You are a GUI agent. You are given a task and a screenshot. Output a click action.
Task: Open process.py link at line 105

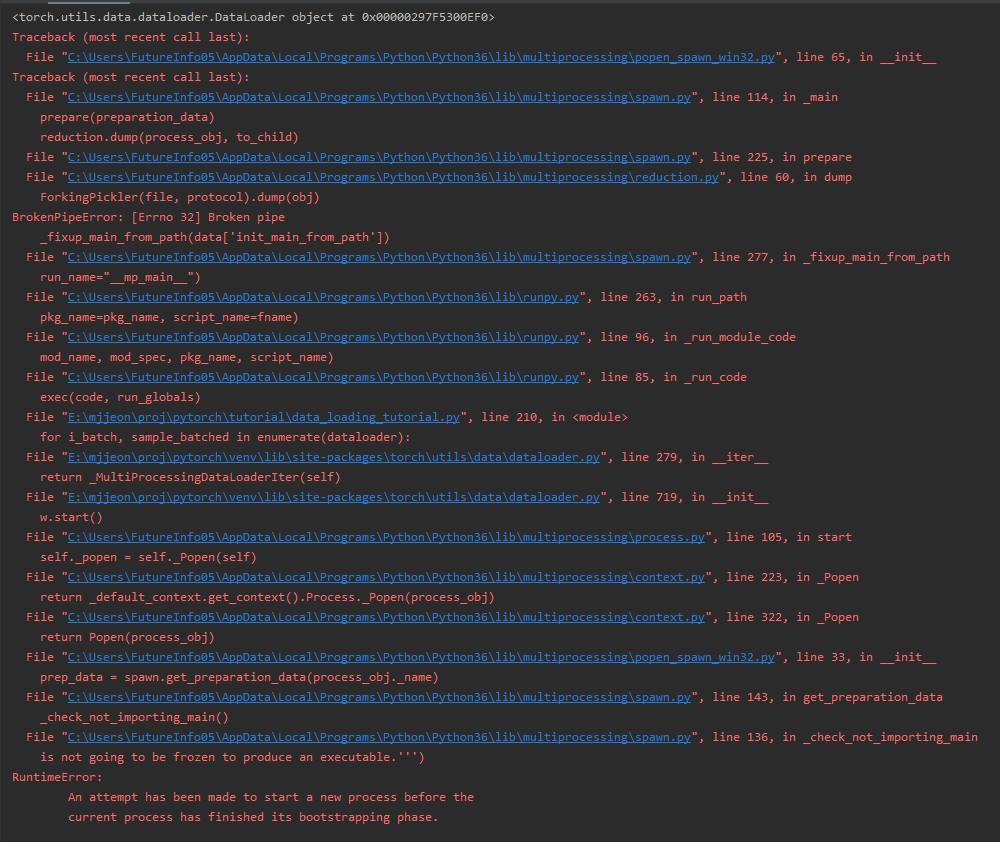(386, 537)
